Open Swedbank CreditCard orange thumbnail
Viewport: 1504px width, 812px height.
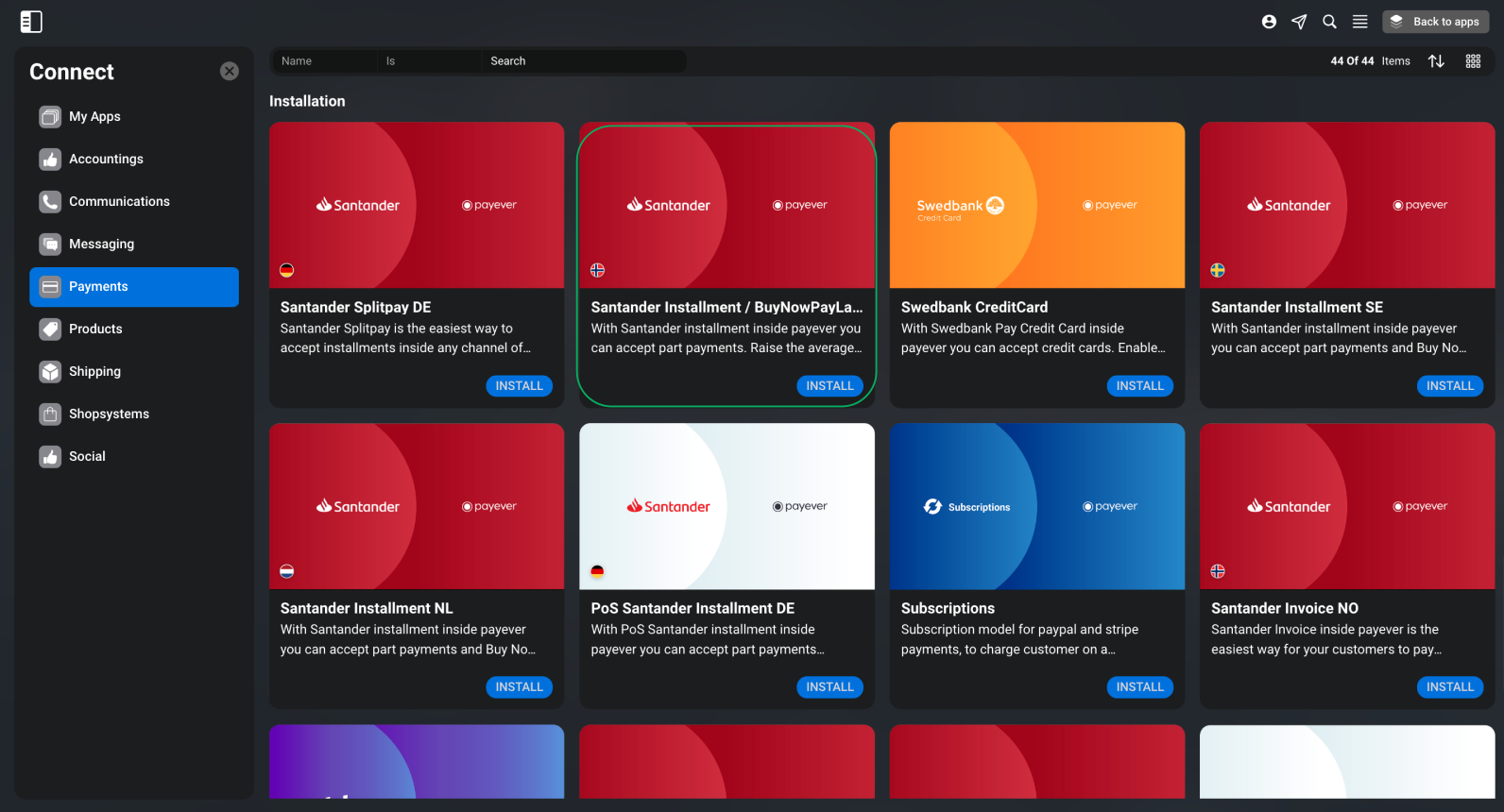(x=1037, y=205)
